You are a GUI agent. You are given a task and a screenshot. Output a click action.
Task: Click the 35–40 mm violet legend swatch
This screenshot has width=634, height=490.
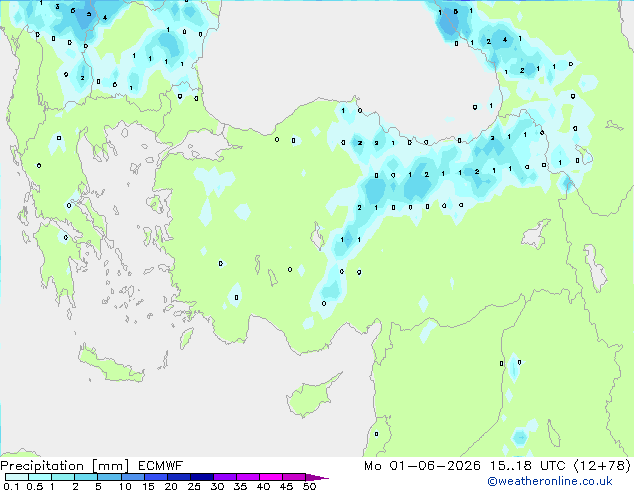click(248, 477)
